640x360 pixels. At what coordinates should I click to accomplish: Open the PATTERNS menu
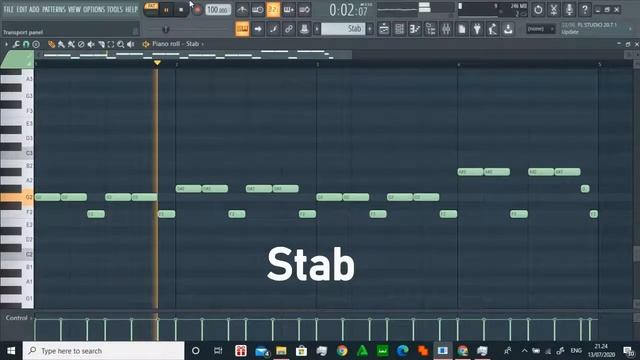[x=54, y=9]
